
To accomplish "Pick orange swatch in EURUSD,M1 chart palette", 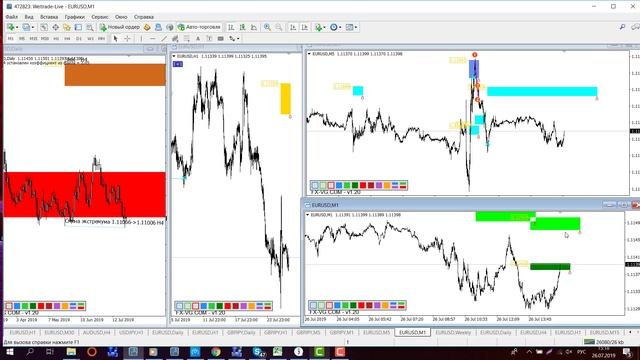I will 385,305.
